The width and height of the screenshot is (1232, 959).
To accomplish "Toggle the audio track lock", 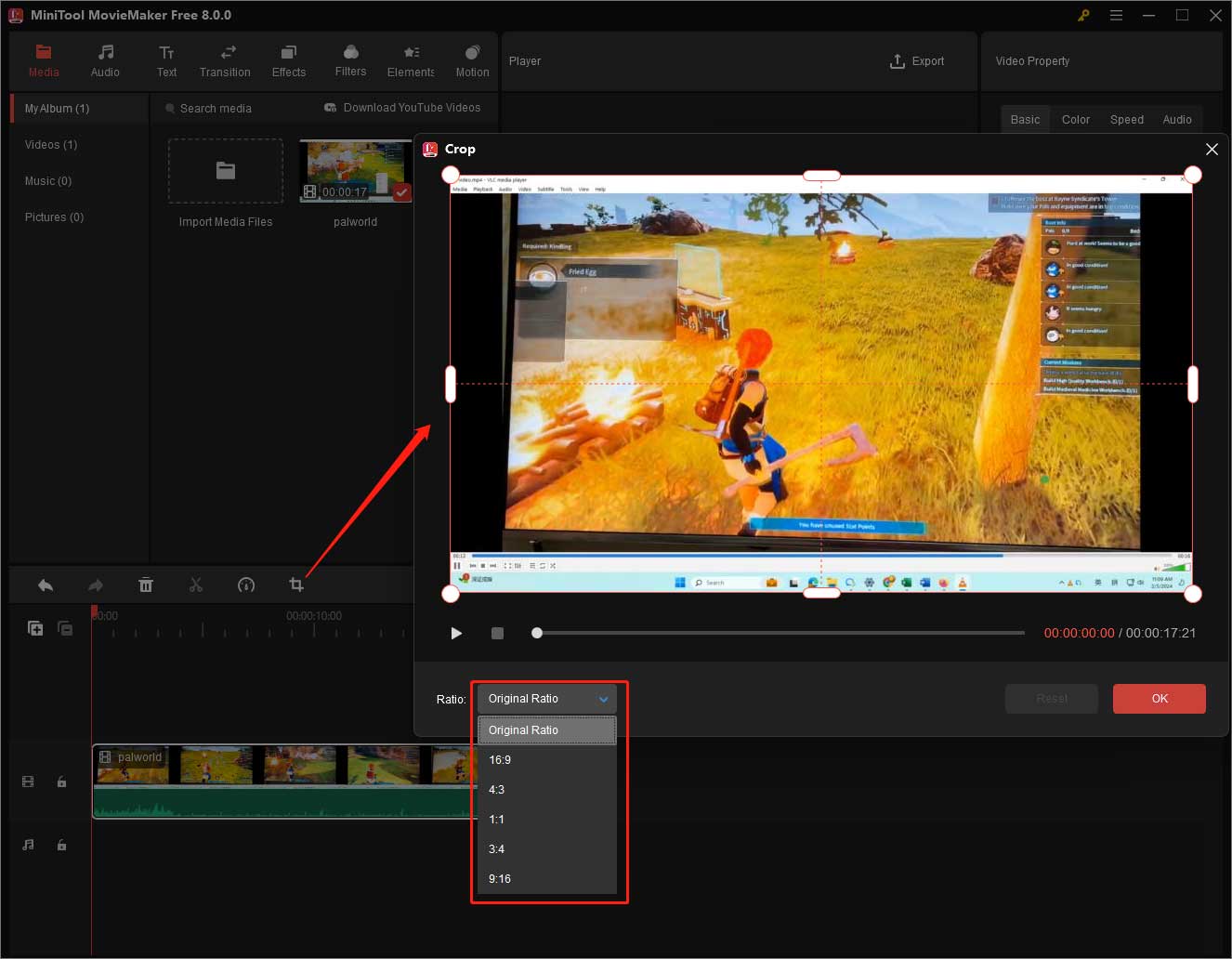I will coord(61,845).
